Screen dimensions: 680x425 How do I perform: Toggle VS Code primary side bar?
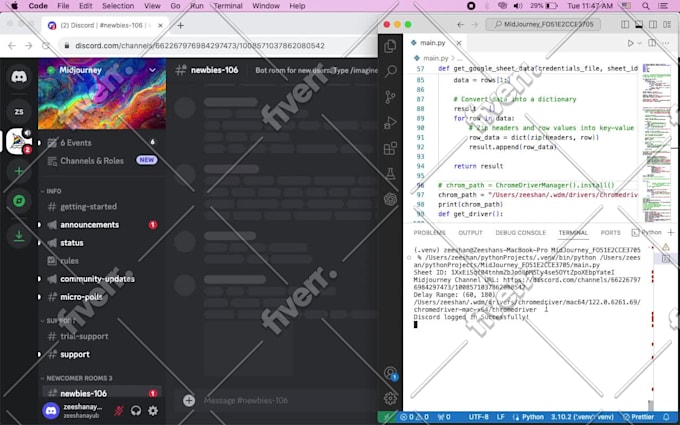(625, 25)
